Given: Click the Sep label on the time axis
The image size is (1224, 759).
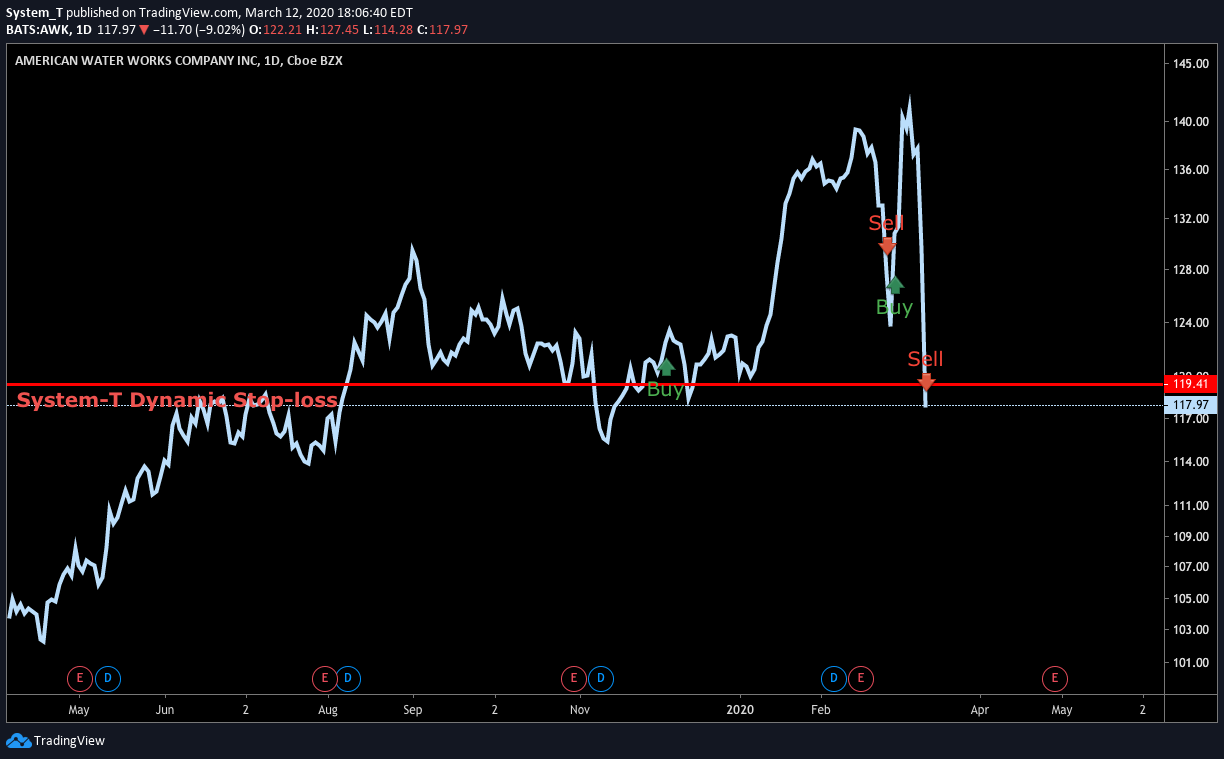Looking at the screenshot, I should click(x=413, y=710).
